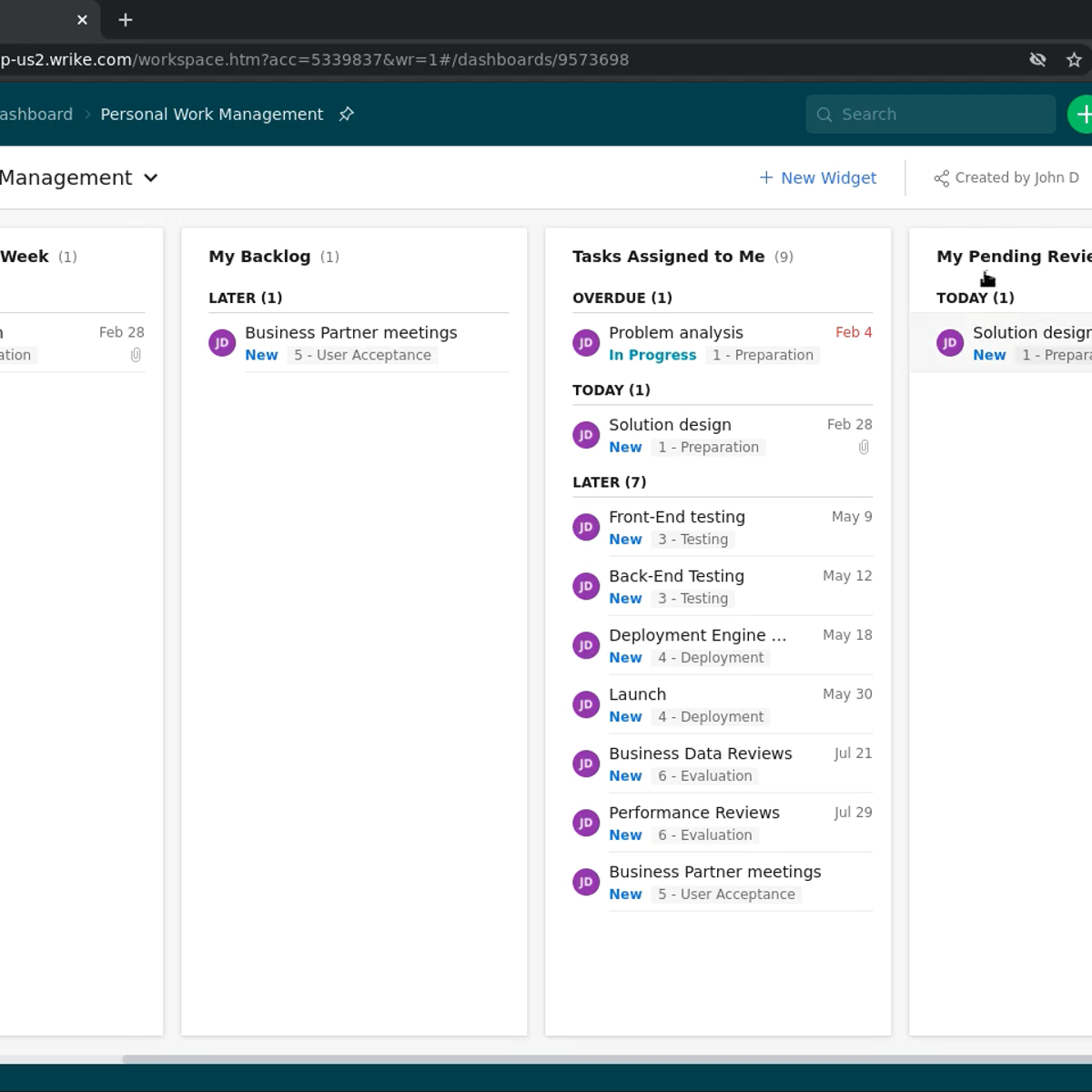Click the attachment paperclip on Solution design

tap(864, 448)
